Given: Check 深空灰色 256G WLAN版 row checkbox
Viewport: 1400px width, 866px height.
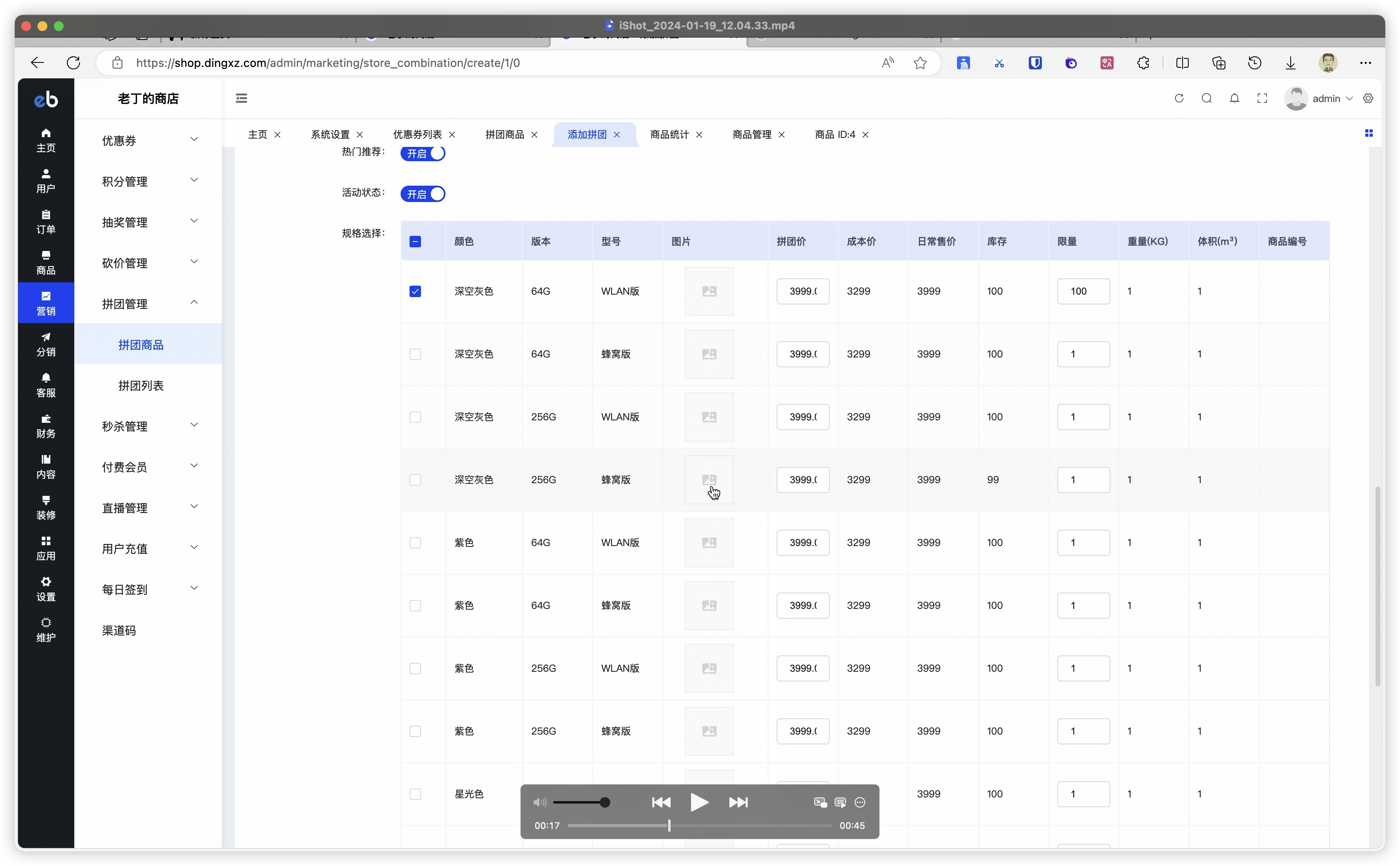Looking at the screenshot, I should [416, 417].
